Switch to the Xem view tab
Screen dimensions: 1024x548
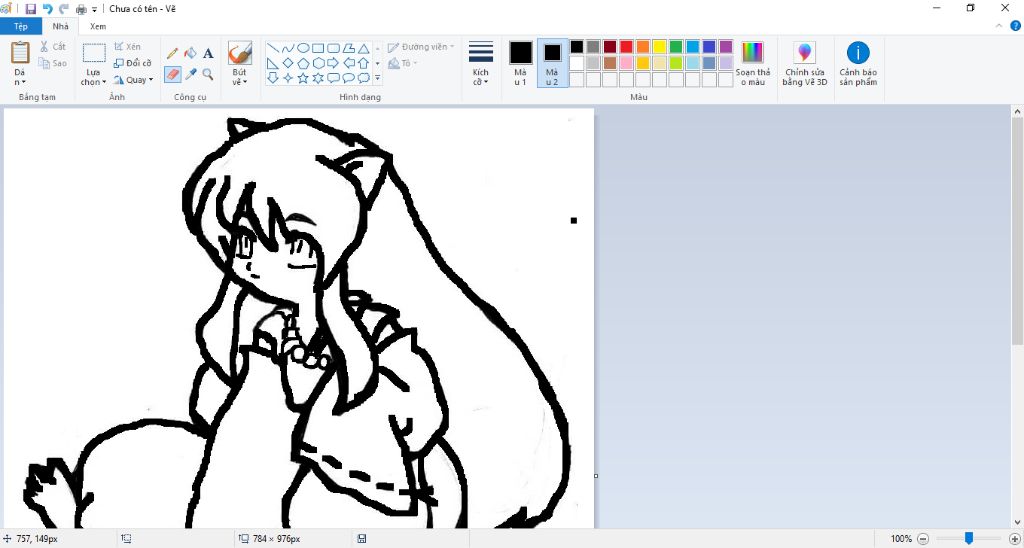tap(98, 27)
